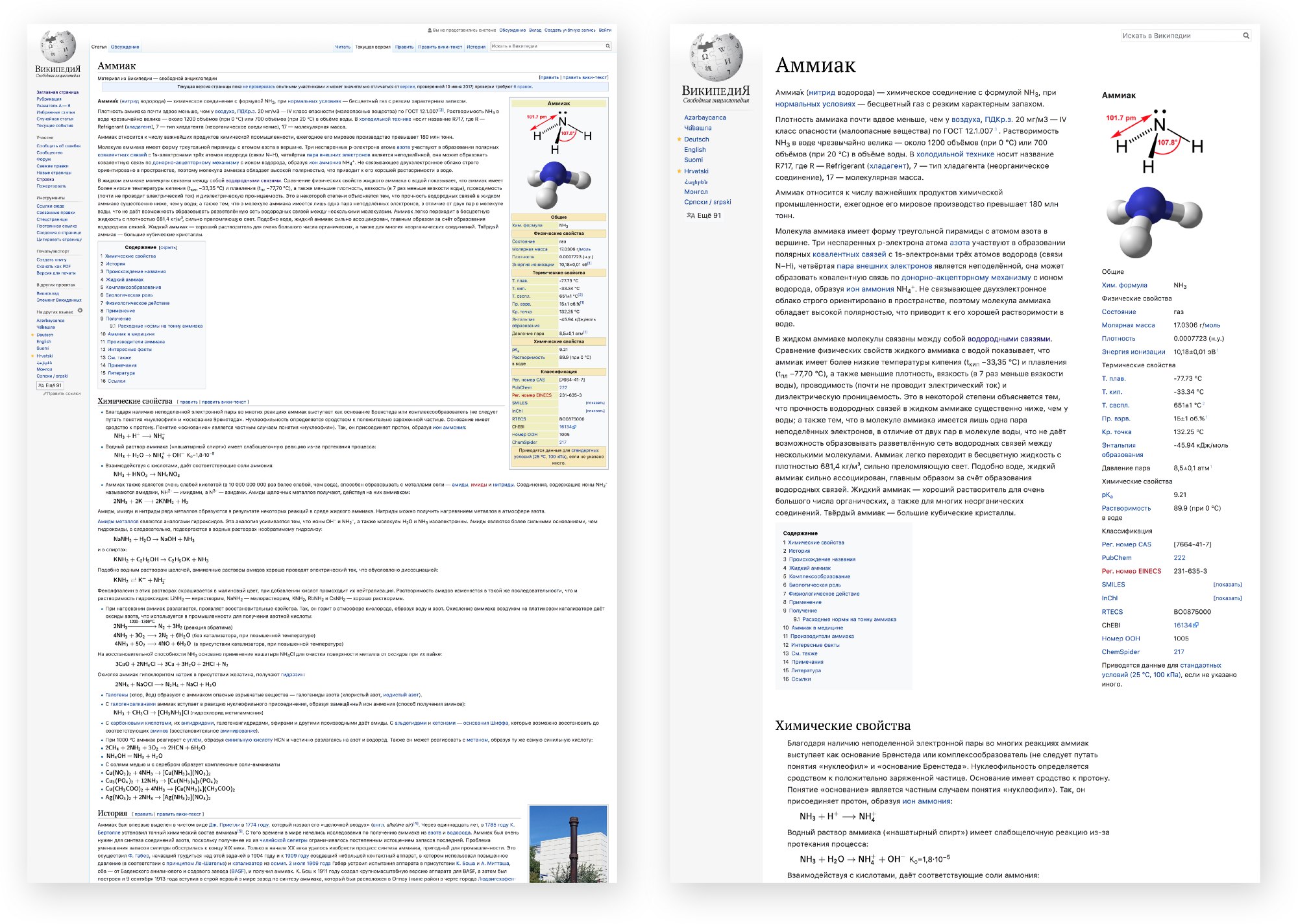
Task: Open 'донорно-акцепторному механизму' link on right page
Action: pyautogui.click(x=966, y=277)
